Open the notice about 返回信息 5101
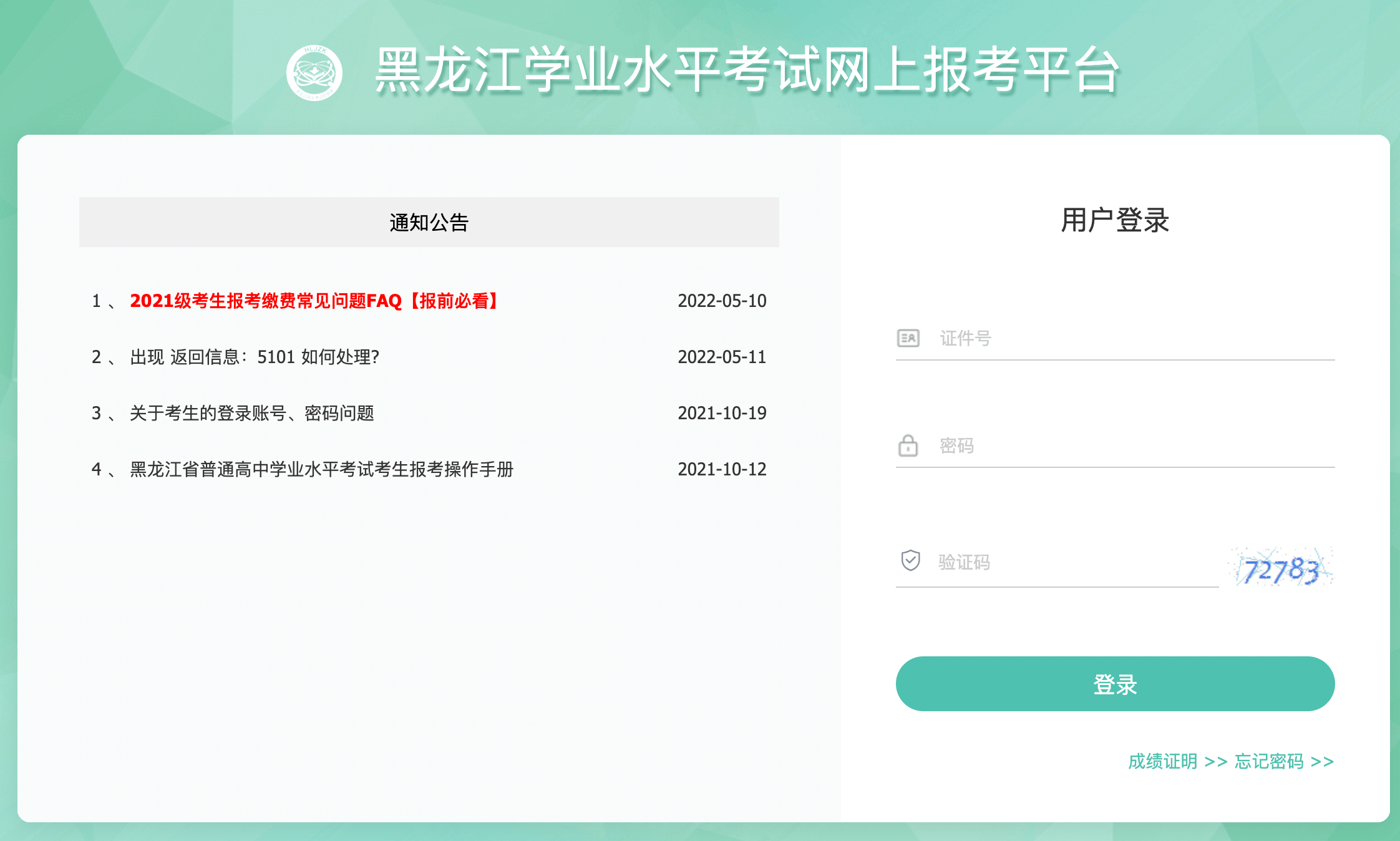 (x=255, y=357)
